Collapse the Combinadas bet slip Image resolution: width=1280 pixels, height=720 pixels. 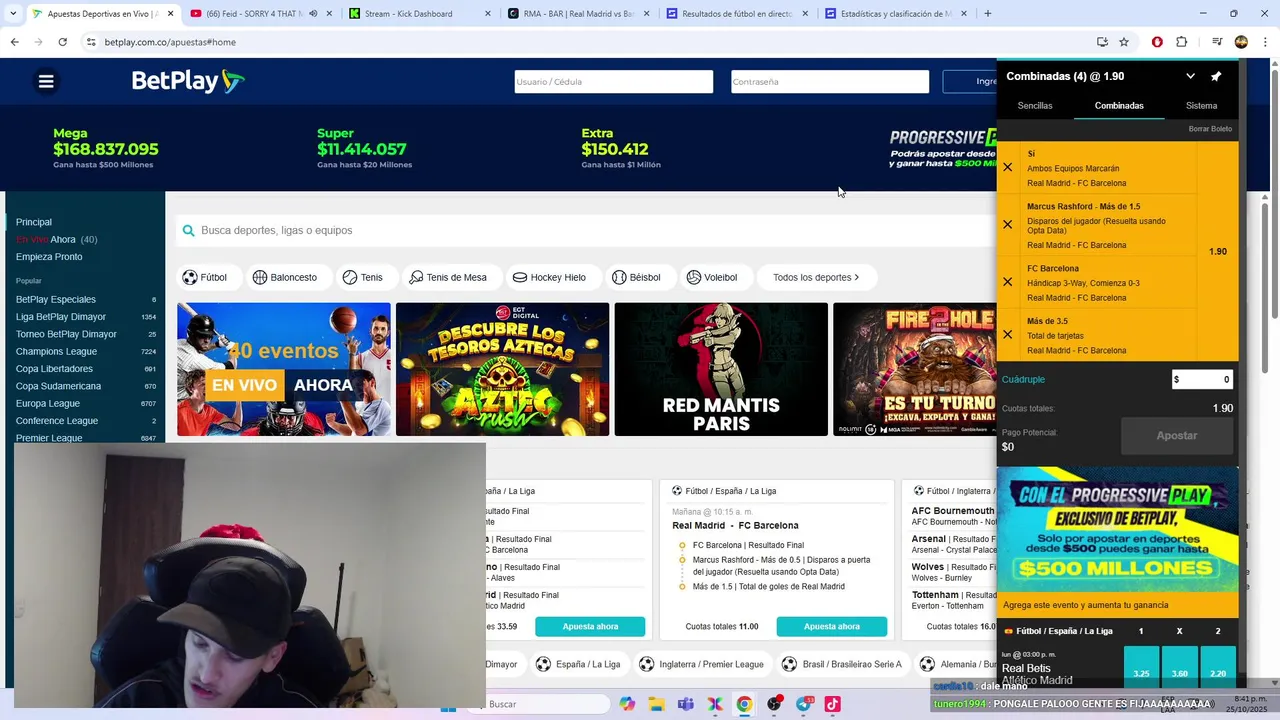tap(1190, 76)
